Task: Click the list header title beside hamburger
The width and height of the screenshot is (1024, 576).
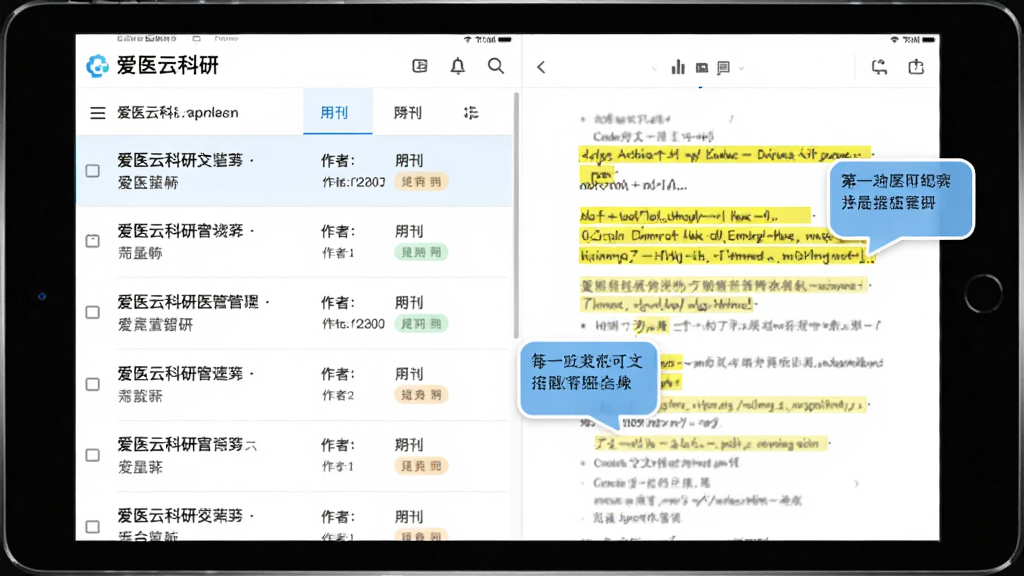Action: coord(178,113)
